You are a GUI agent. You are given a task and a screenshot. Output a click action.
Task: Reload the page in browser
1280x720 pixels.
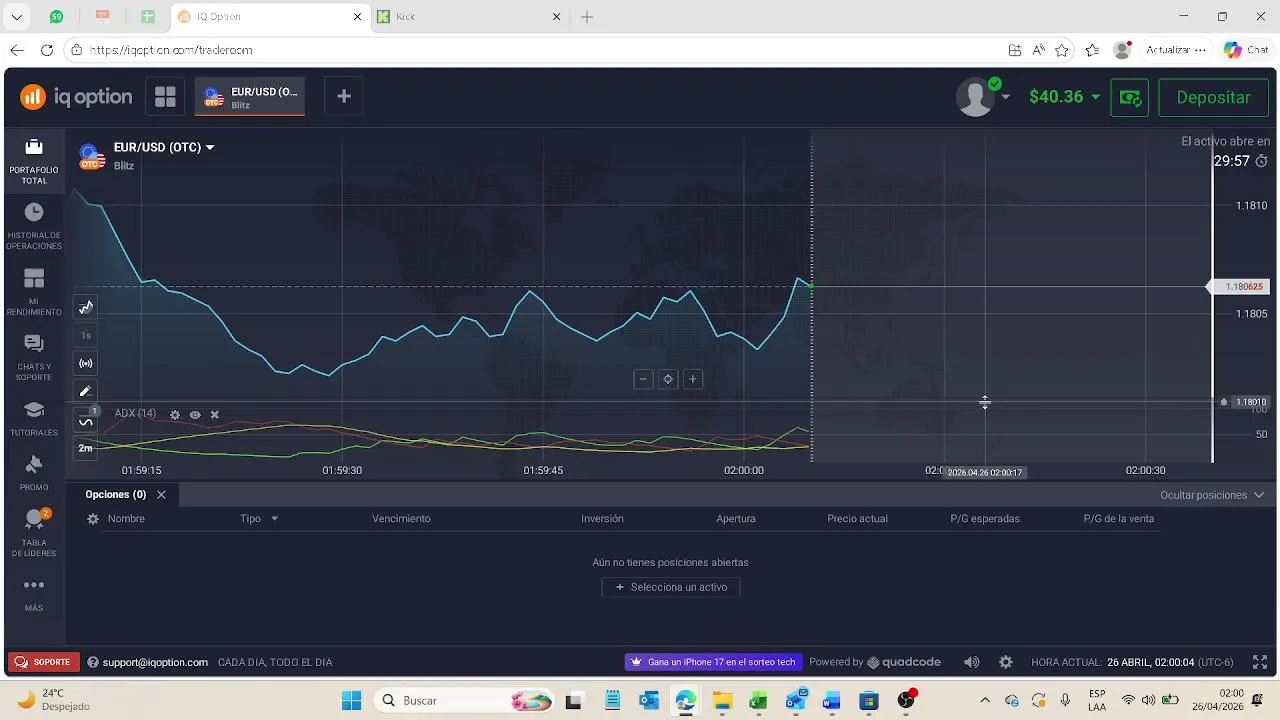click(47, 50)
